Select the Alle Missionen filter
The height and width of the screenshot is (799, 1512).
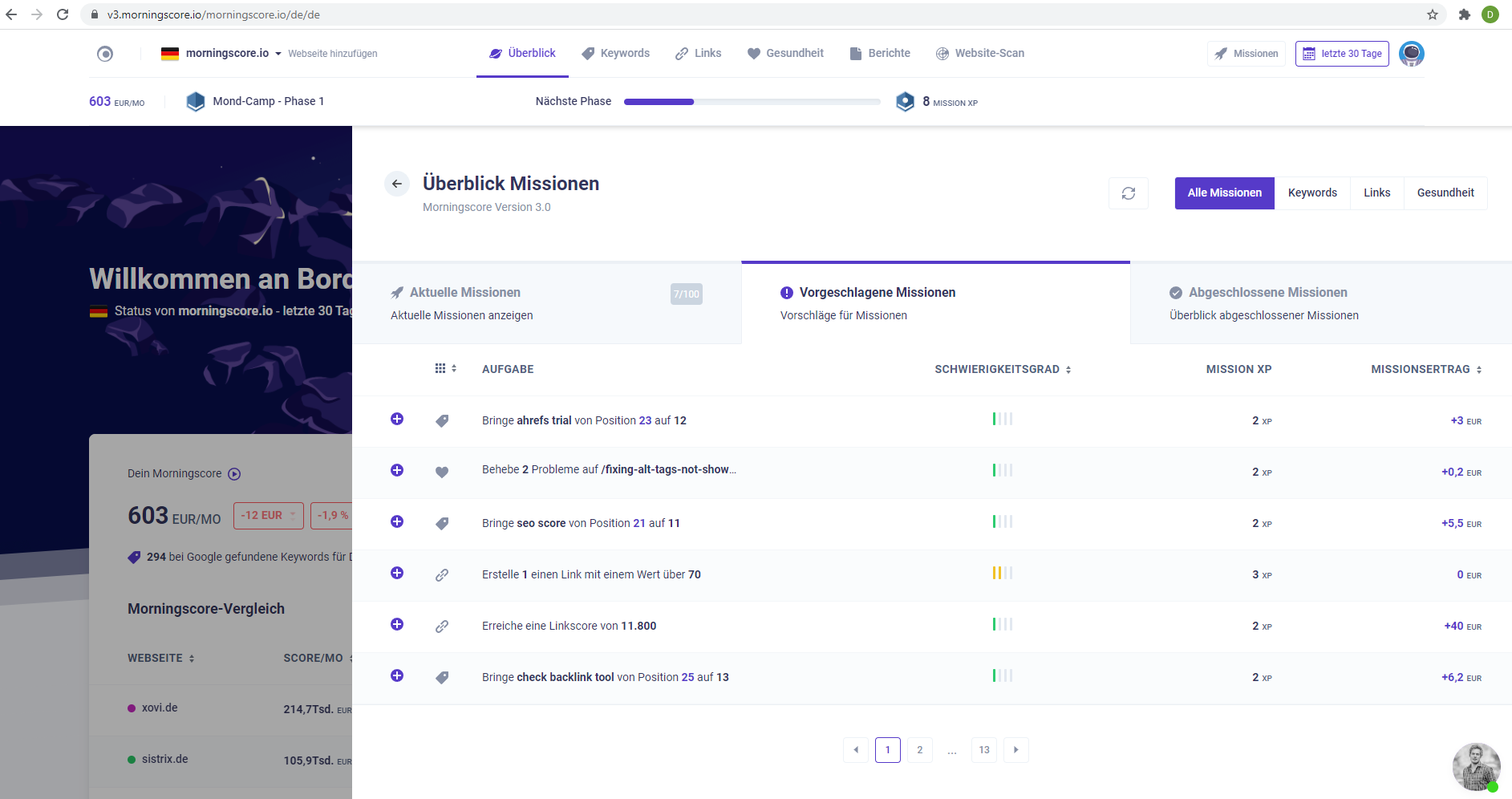coord(1224,193)
